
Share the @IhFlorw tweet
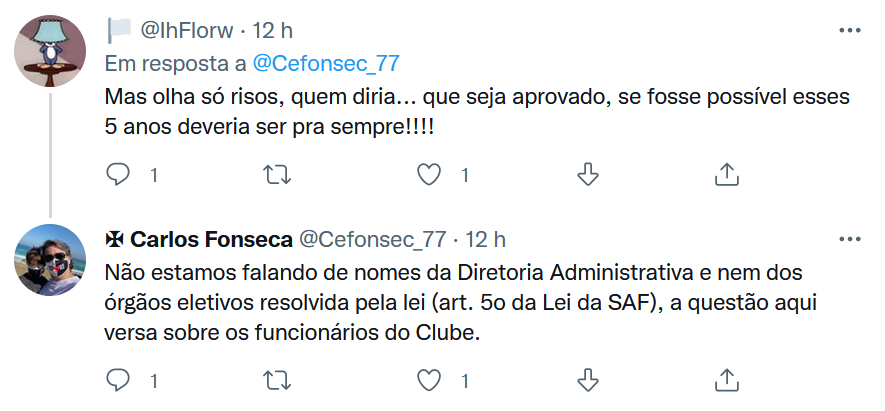coord(727,175)
